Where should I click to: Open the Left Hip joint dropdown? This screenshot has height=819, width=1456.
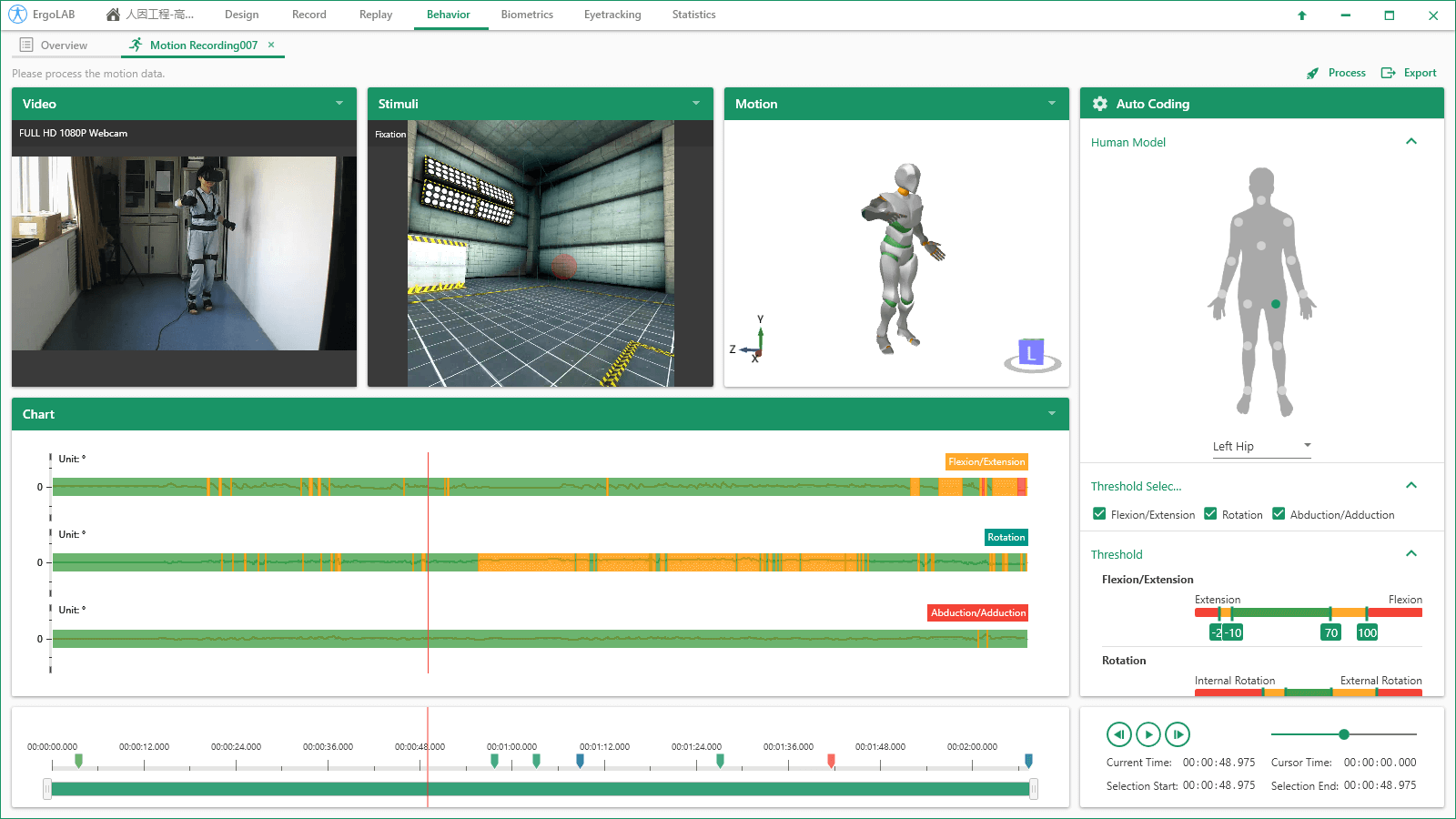[x=1261, y=446]
